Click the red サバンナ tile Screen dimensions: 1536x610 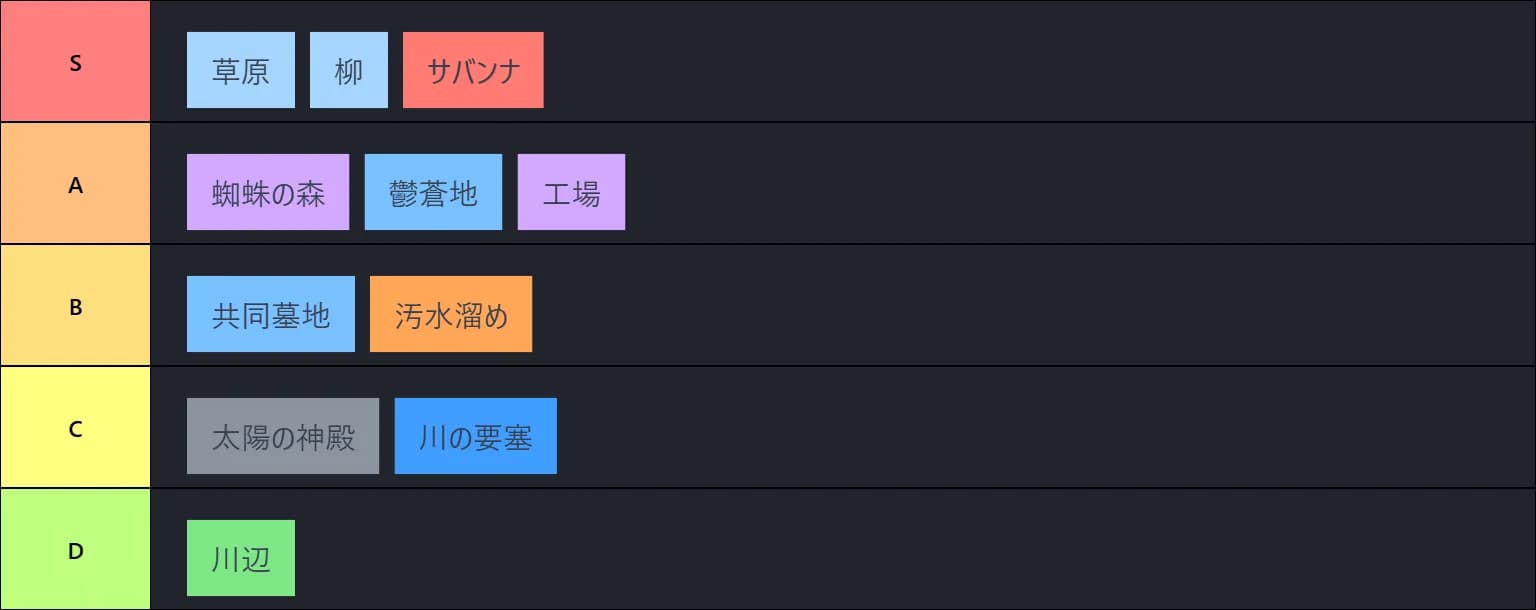[x=473, y=70]
